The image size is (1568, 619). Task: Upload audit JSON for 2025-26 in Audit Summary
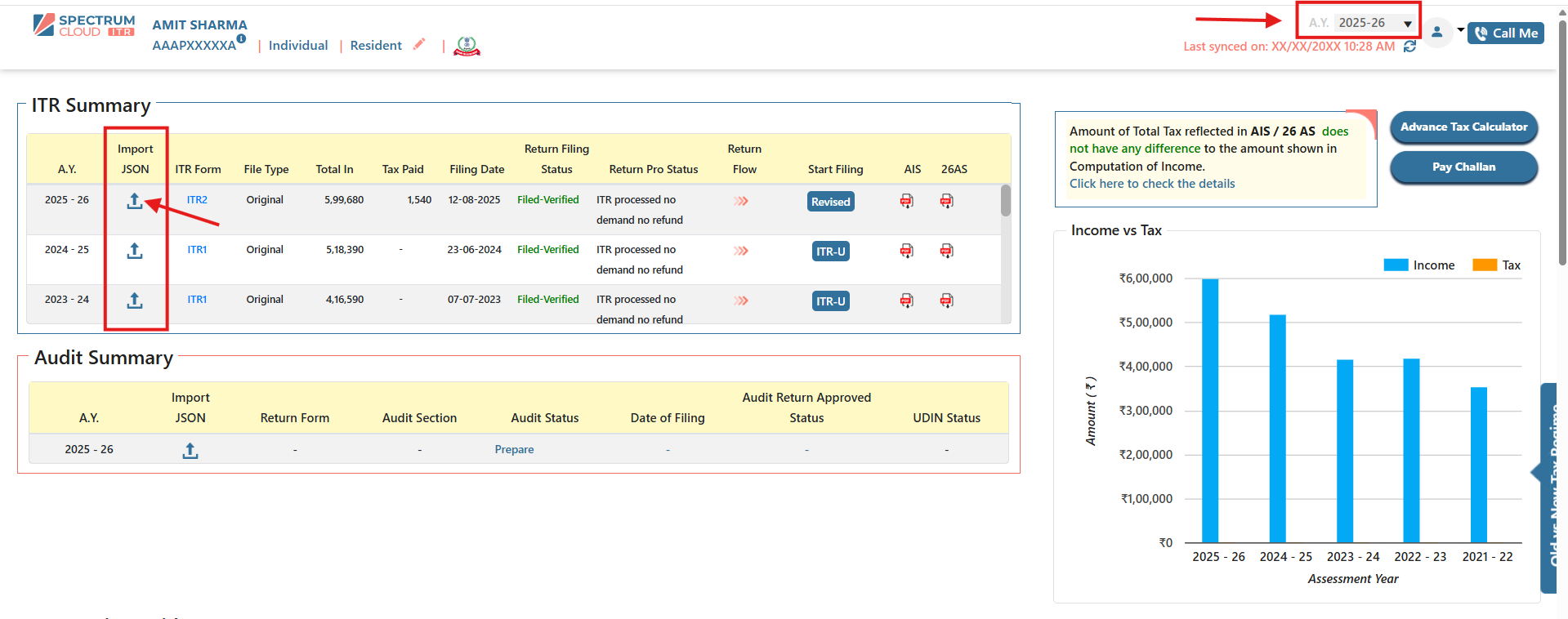pyautogui.click(x=190, y=450)
